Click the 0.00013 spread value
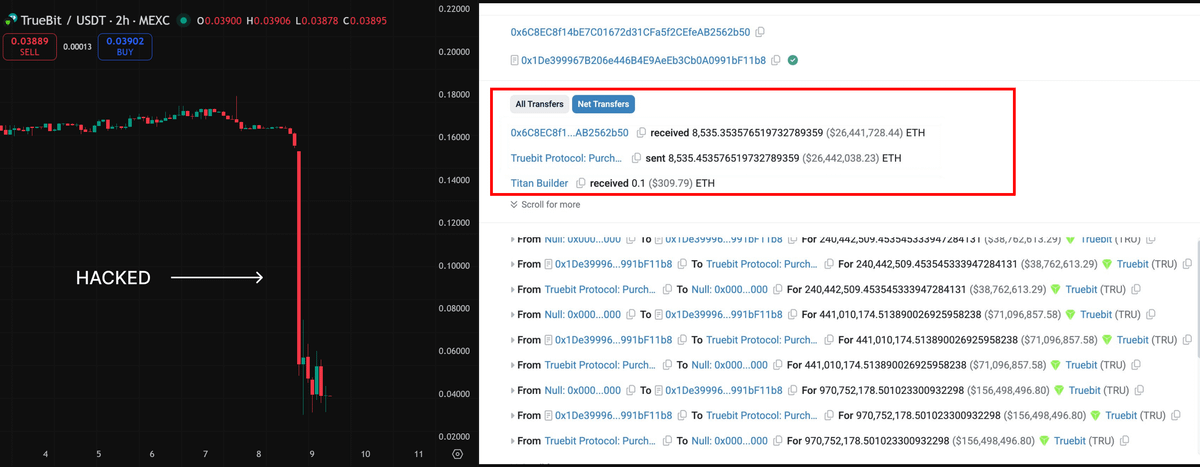 pyautogui.click(x=77, y=46)
